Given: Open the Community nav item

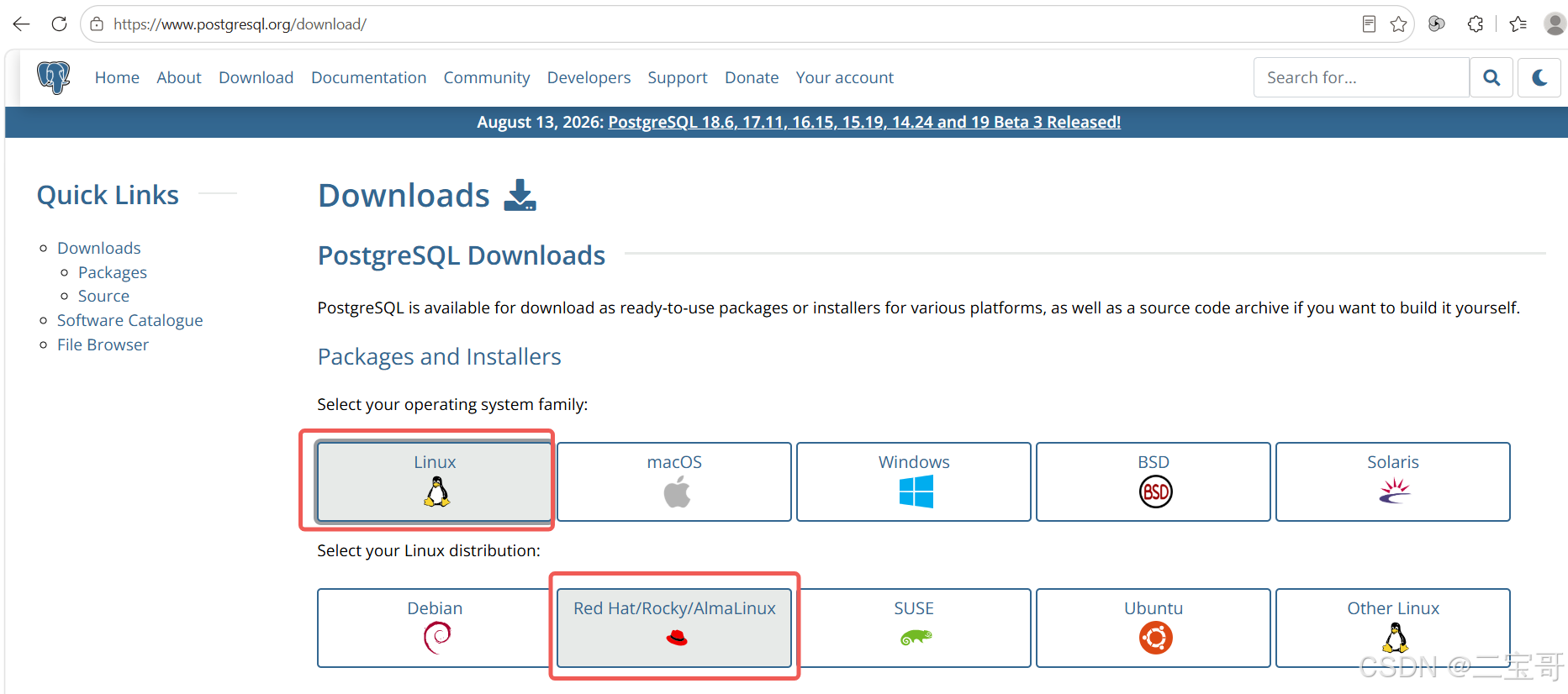Looking at the screenshot, I should (x=487, y=77).
